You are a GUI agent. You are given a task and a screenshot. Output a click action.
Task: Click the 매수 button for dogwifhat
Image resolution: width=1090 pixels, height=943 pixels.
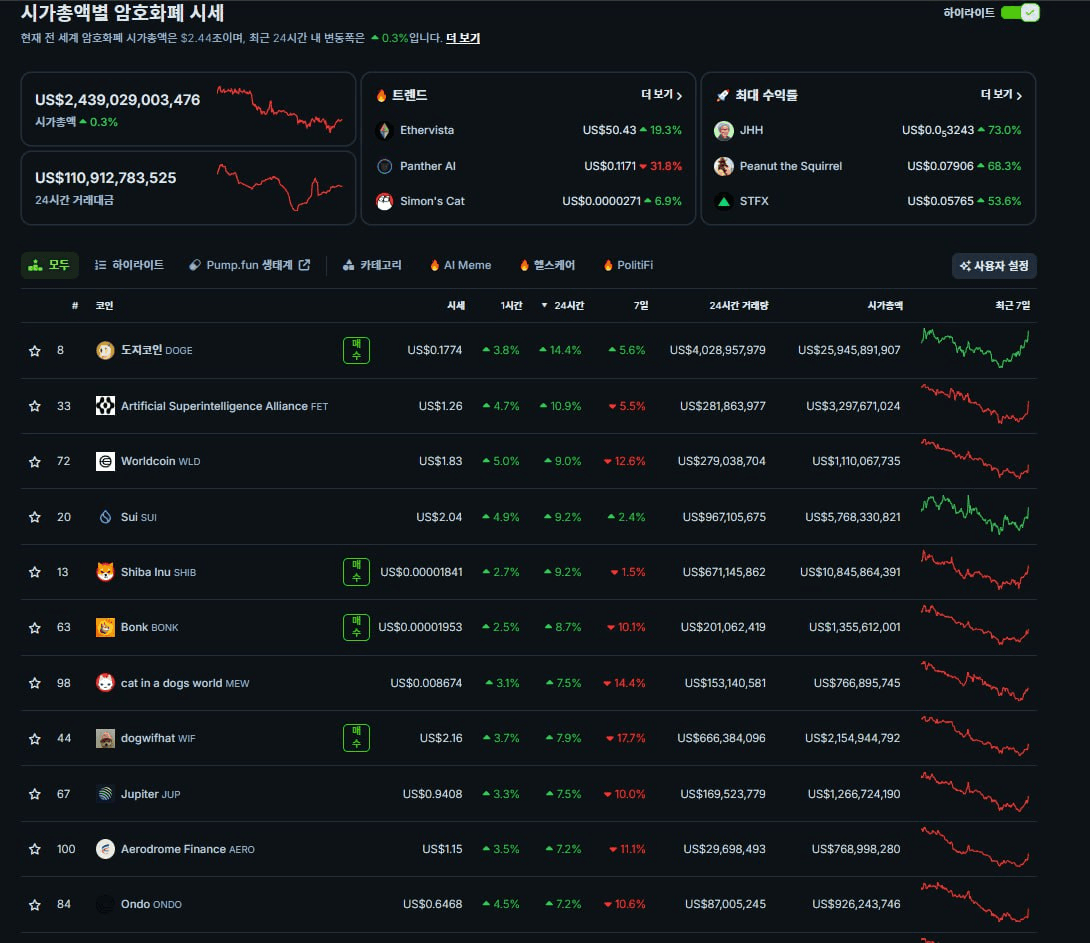click(x=356, y=738)
